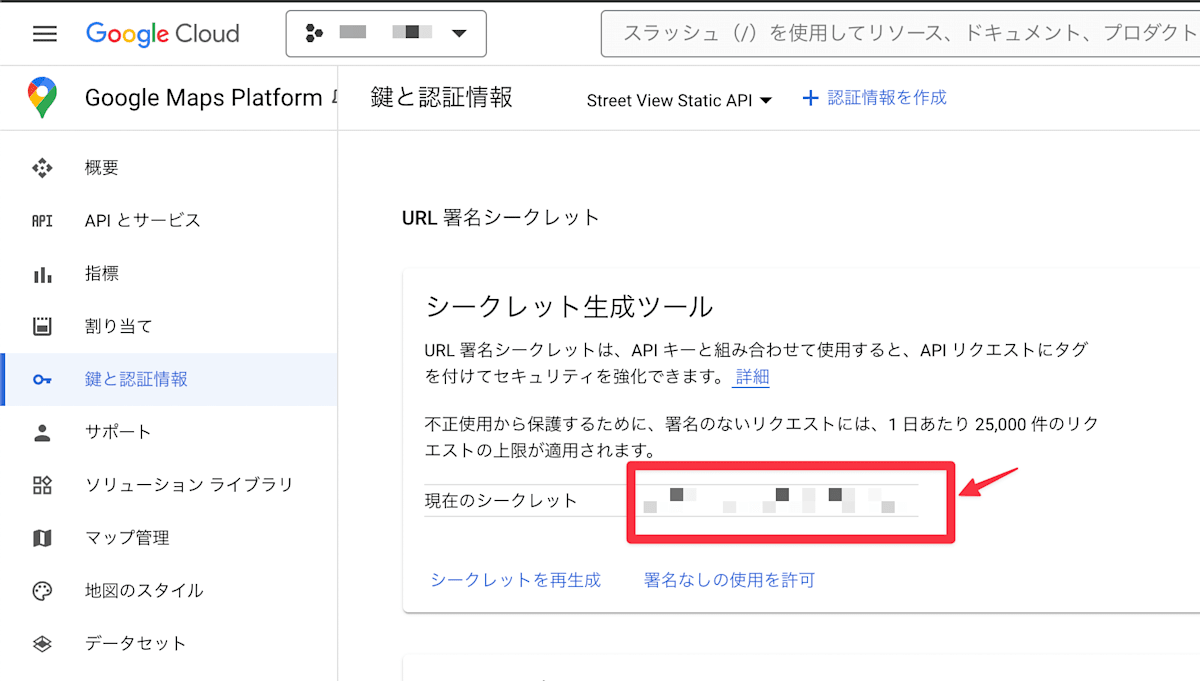Focus the resource search field
The height and width of the screenshot is (681, 1200).
tap(900, 34)
